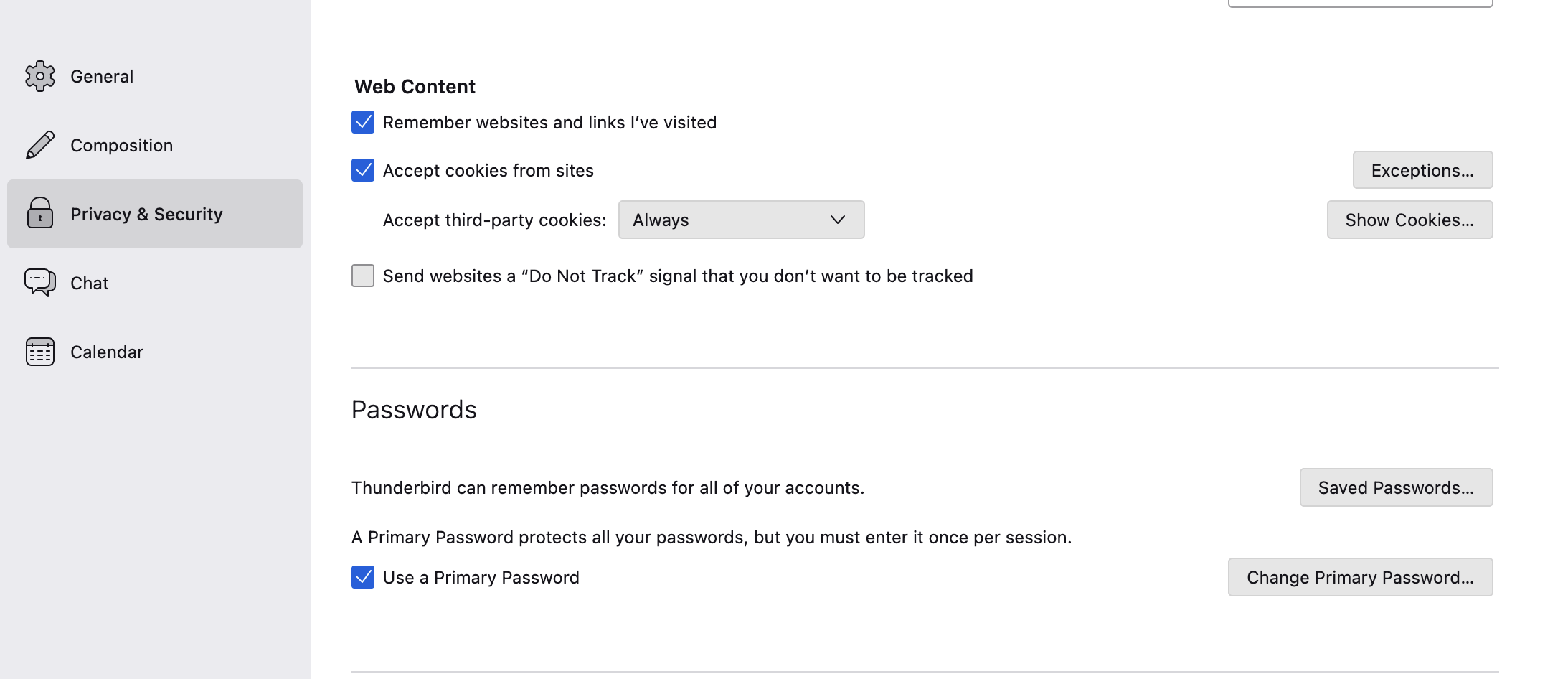Viewport: 1568px width, 679px height.
Task: Click the chevron arrow in cookies dropdown
Action: (x=837, y=220)
